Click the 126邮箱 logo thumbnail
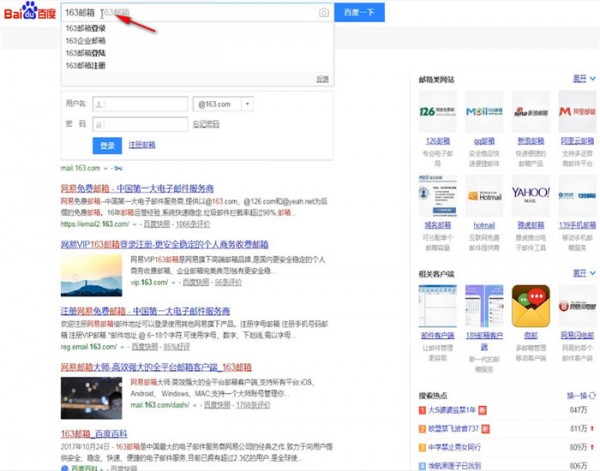This screenshot has width=600, height=471. click(437, 112)
